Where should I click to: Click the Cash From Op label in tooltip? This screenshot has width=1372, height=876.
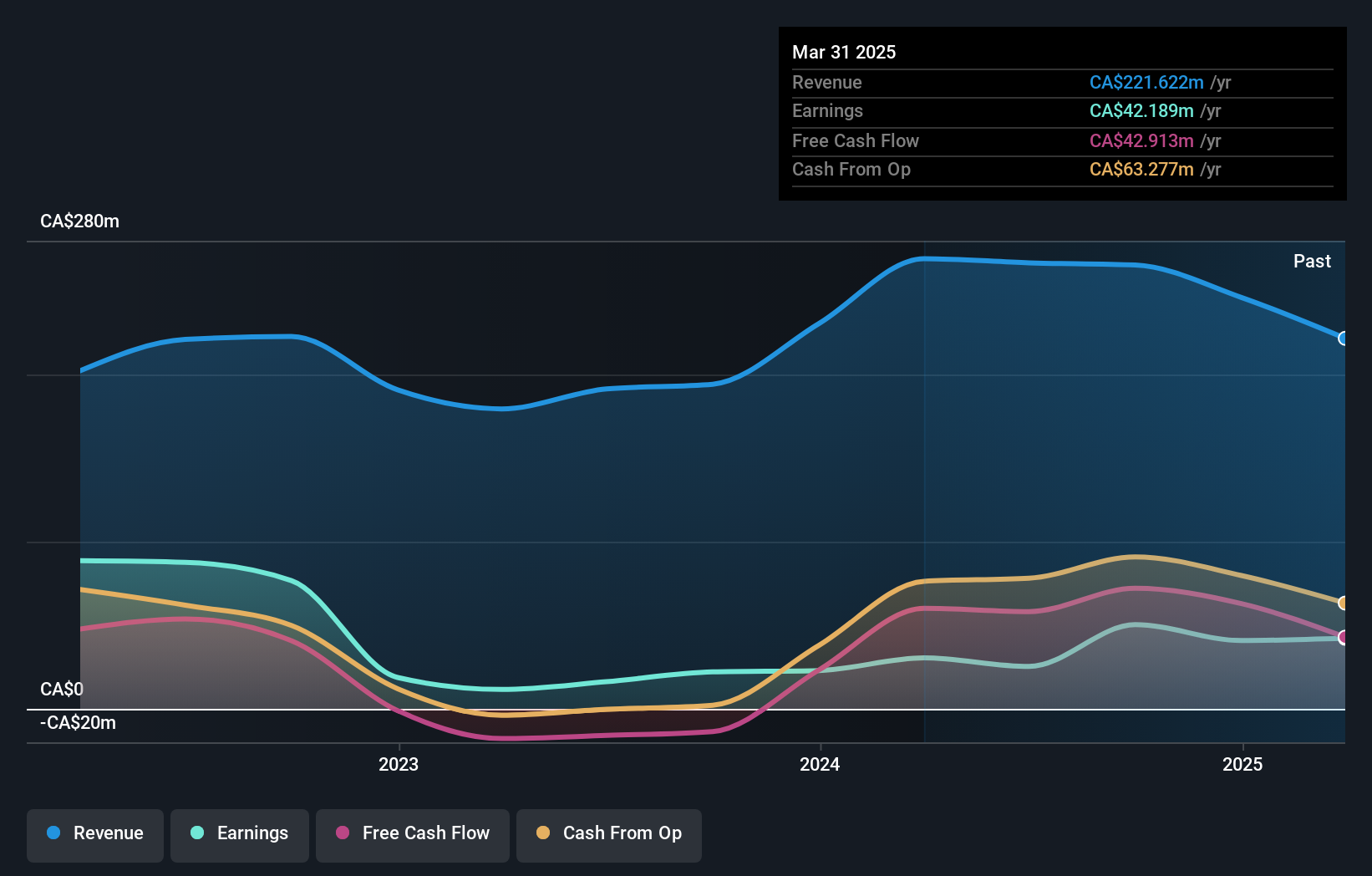(851, 169)
